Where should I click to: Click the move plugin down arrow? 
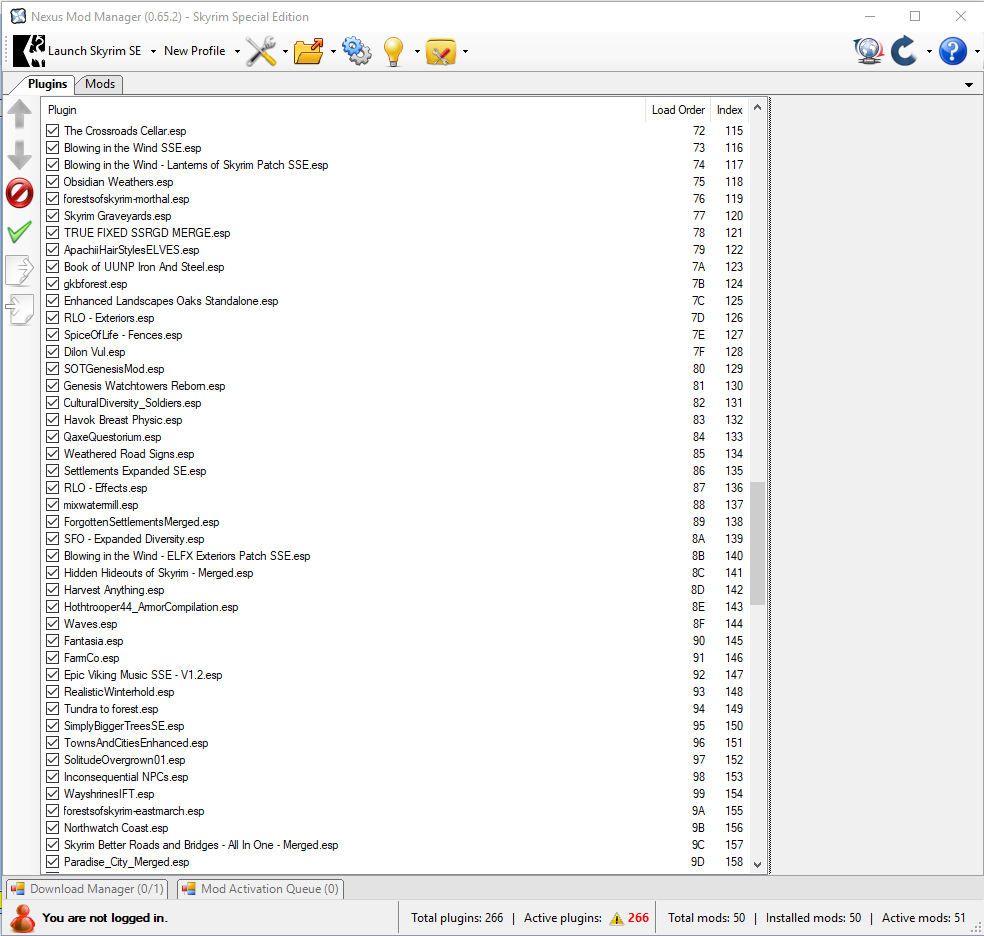[20, 154]
